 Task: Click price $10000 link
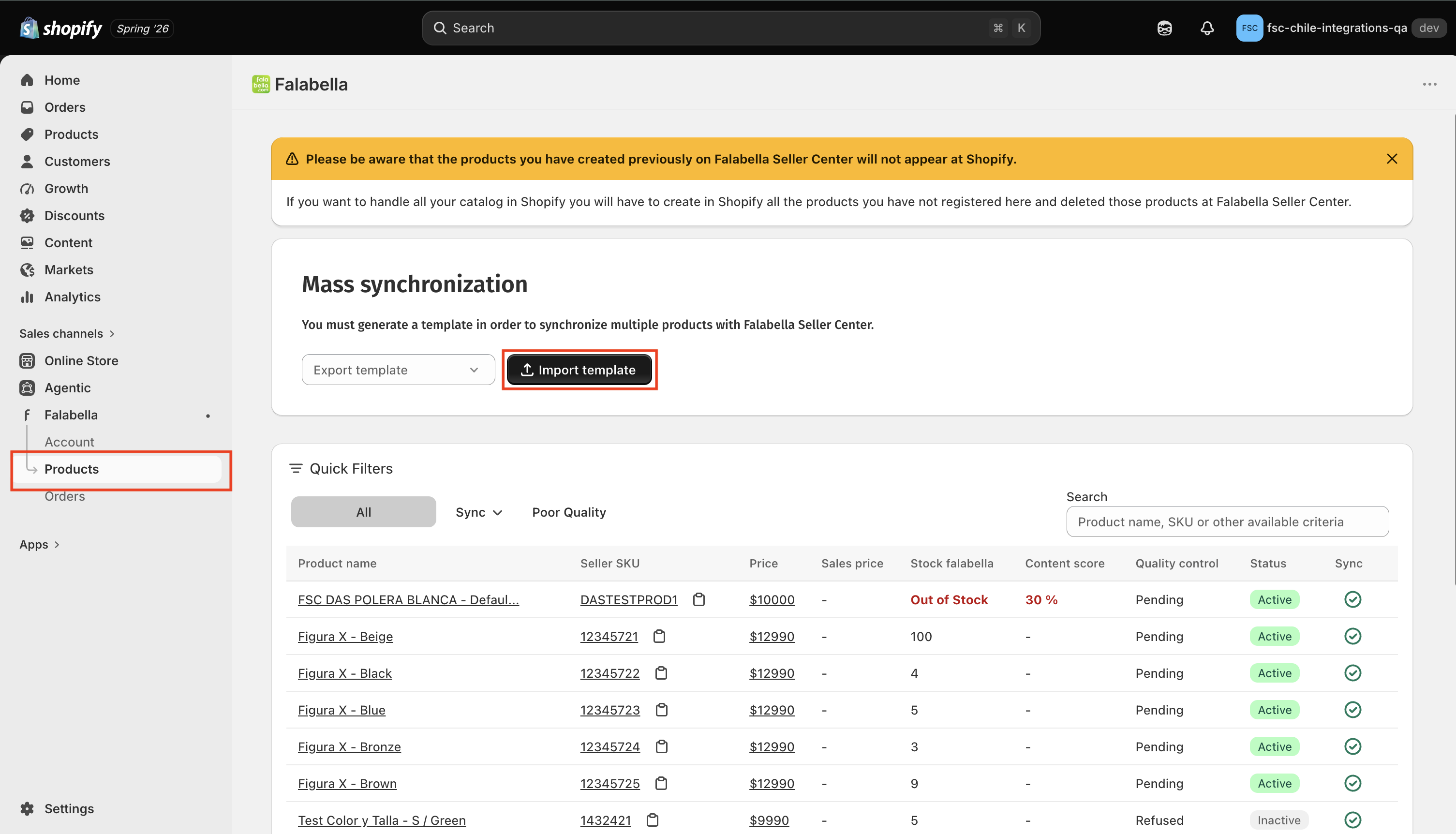[x=772, y=600]
